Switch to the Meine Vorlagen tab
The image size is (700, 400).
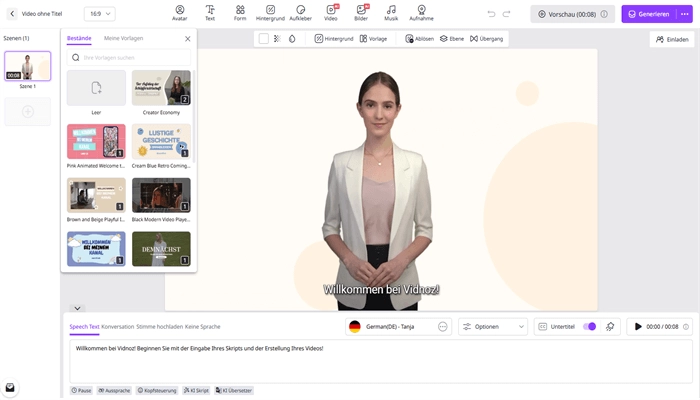123,38
